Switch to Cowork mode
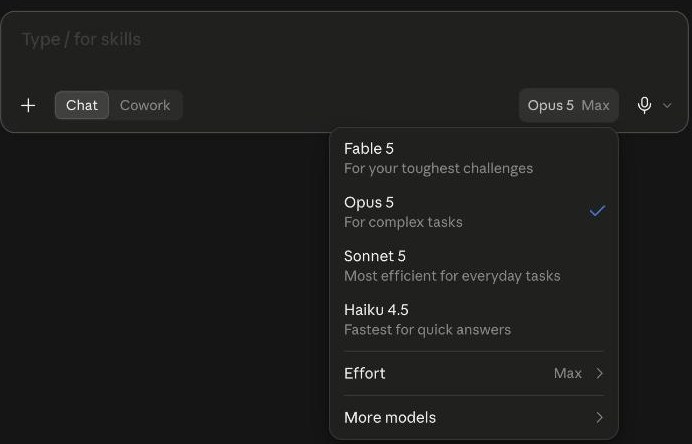This screenshot has width=692, height=444. (x=145, y=105)
